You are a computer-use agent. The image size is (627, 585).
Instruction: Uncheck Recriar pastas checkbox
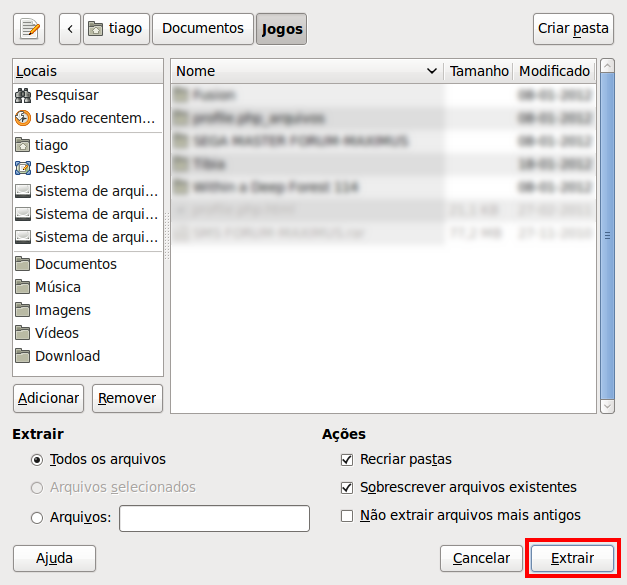point(347,460)
